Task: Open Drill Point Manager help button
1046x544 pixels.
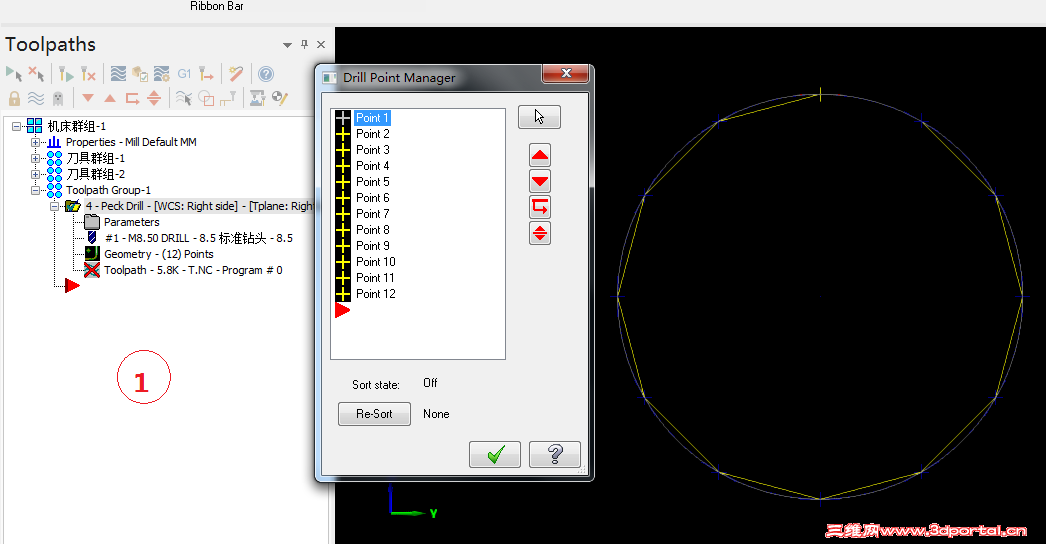Action: pos(555,455)
